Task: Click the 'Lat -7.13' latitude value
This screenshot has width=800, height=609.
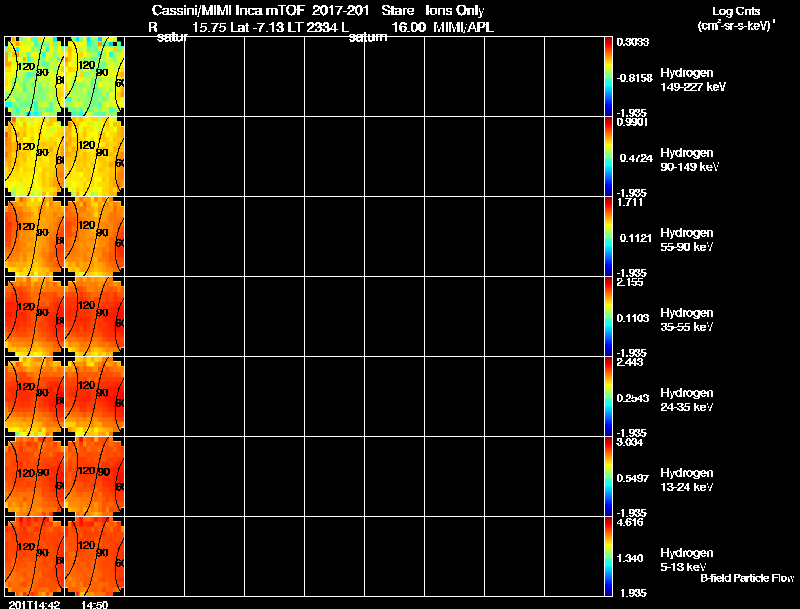Action: pyautogui.click(x=258, y=27)
